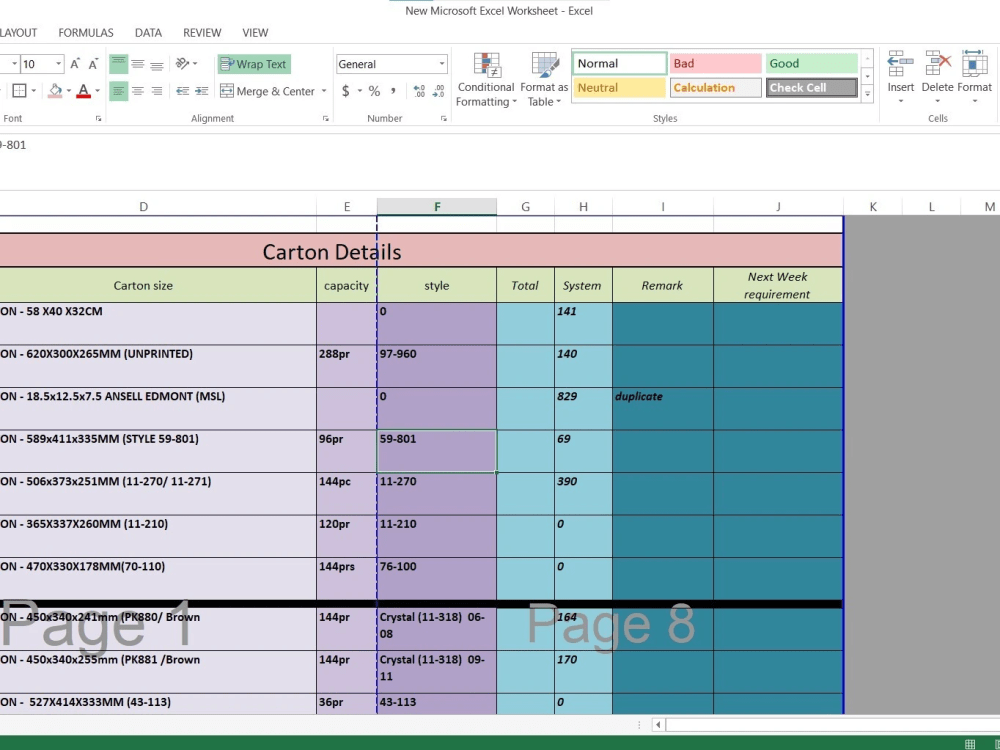Open the VIEW ribbon tab

click(255, 33)
